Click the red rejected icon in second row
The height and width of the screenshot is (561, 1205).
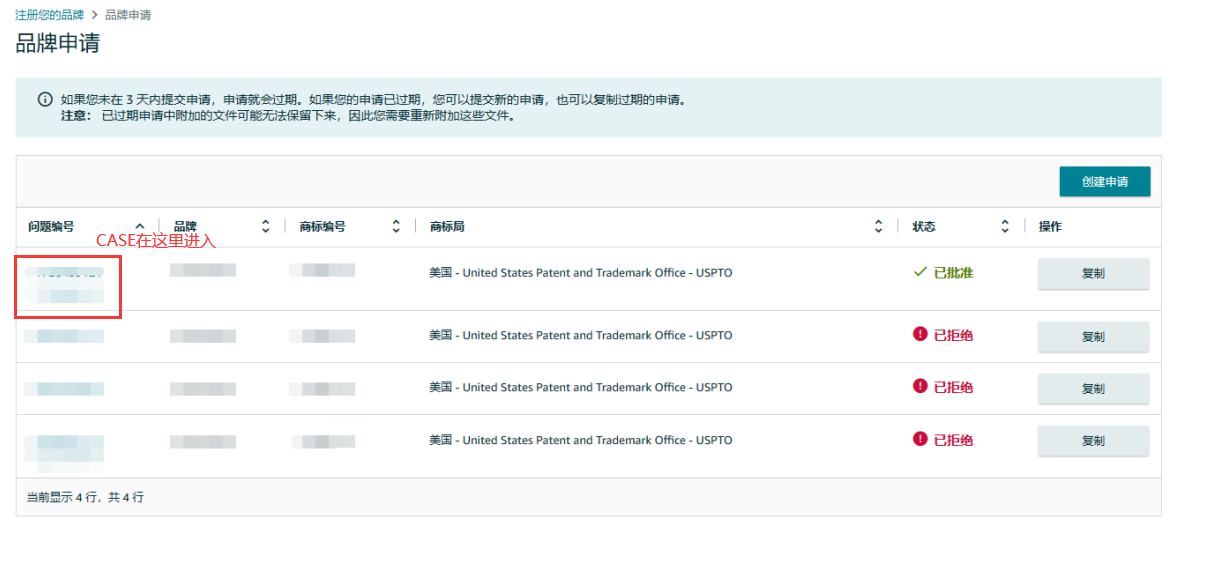tap(920, 334)
